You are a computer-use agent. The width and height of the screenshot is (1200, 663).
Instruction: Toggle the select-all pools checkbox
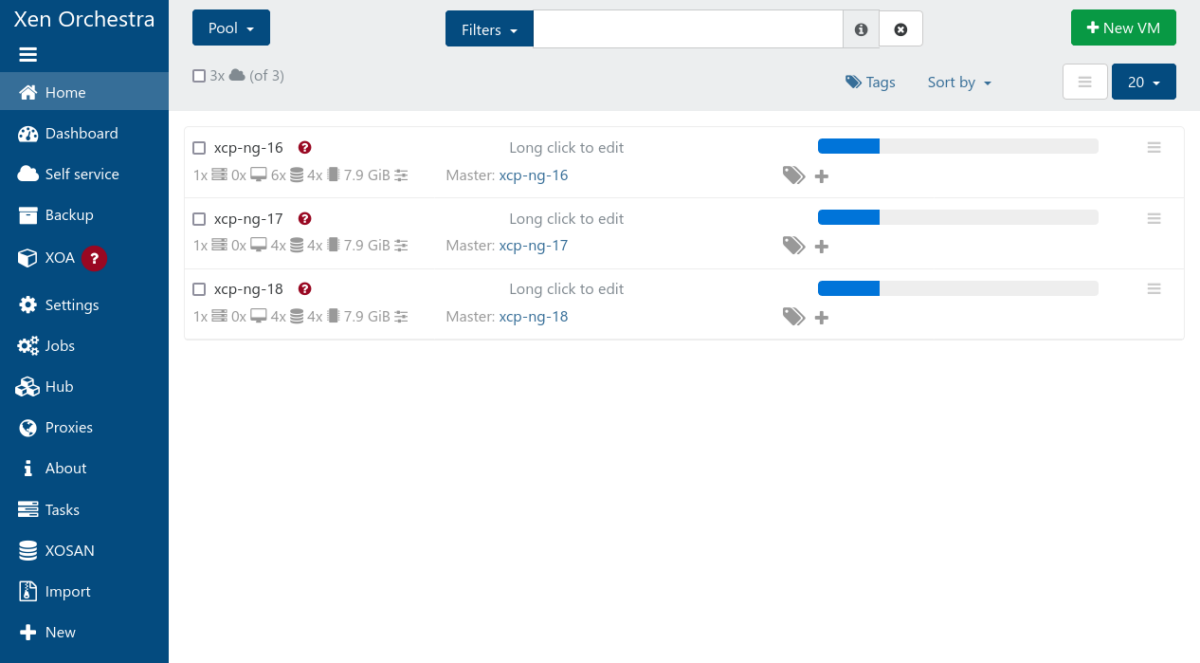tap(199, 75)
